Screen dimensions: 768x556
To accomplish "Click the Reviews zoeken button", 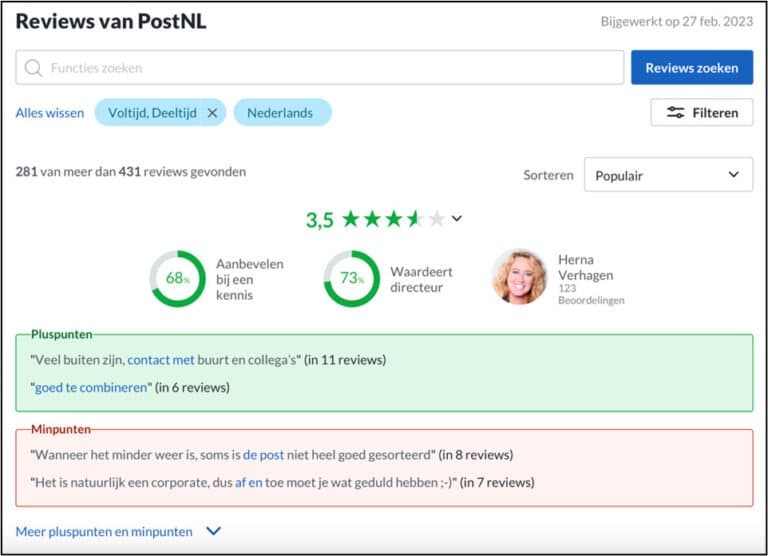I will (x=692, y=68).
